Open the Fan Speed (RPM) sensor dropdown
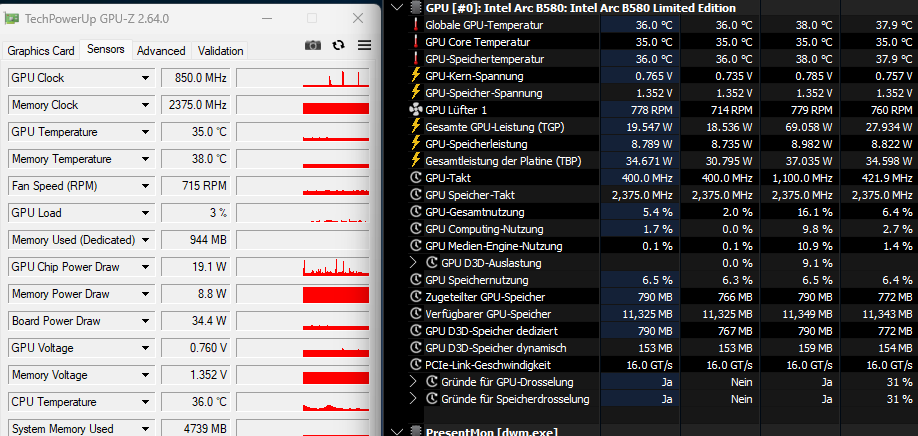The height and width of the screenshot is (436, 918). (x=145, y=186)
